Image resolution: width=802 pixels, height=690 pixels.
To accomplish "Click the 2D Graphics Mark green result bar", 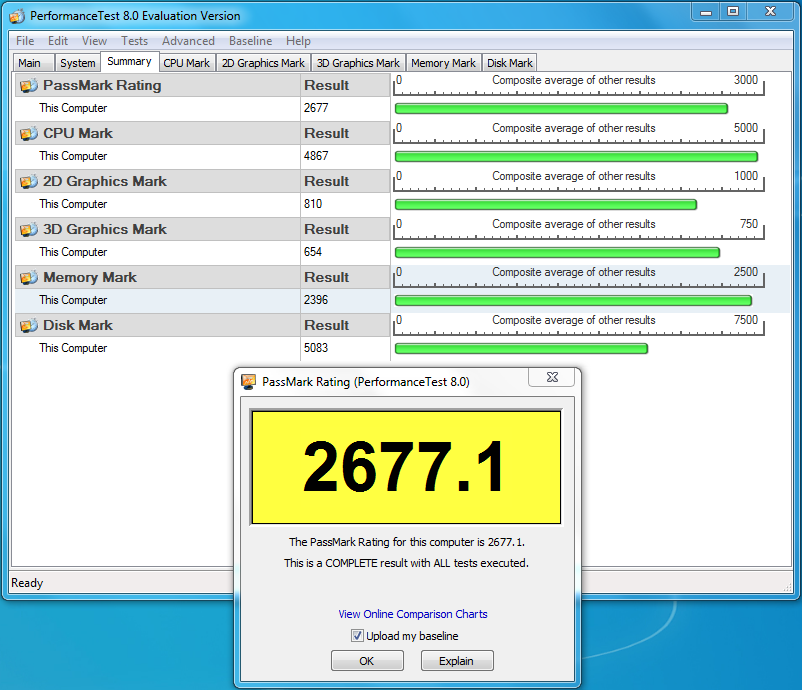I will (546, 205).
